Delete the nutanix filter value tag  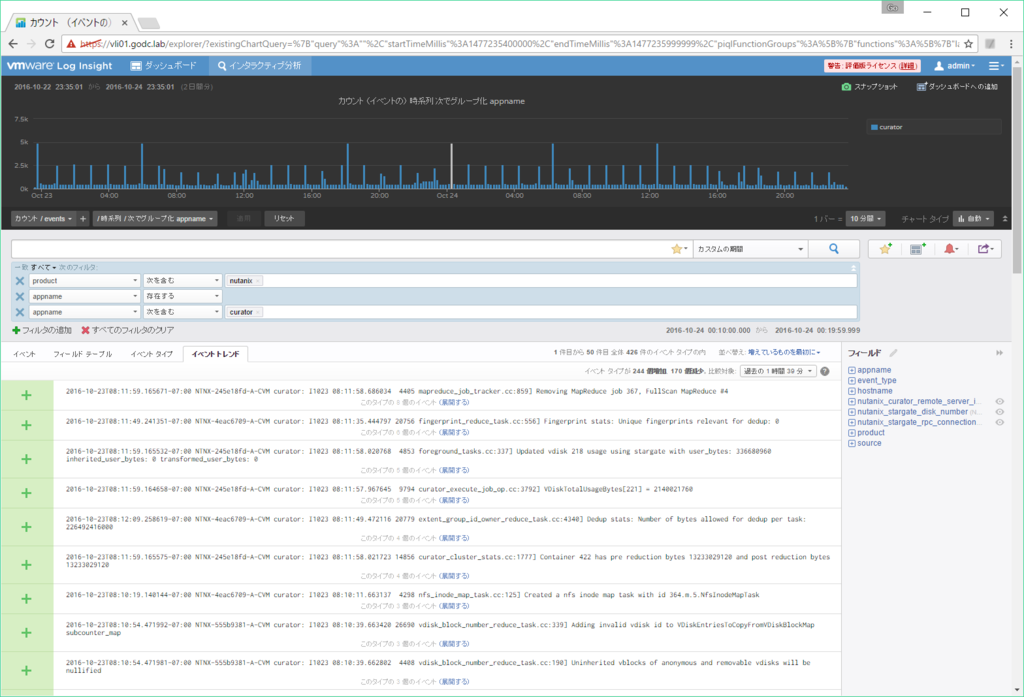[x=258, y=281]
